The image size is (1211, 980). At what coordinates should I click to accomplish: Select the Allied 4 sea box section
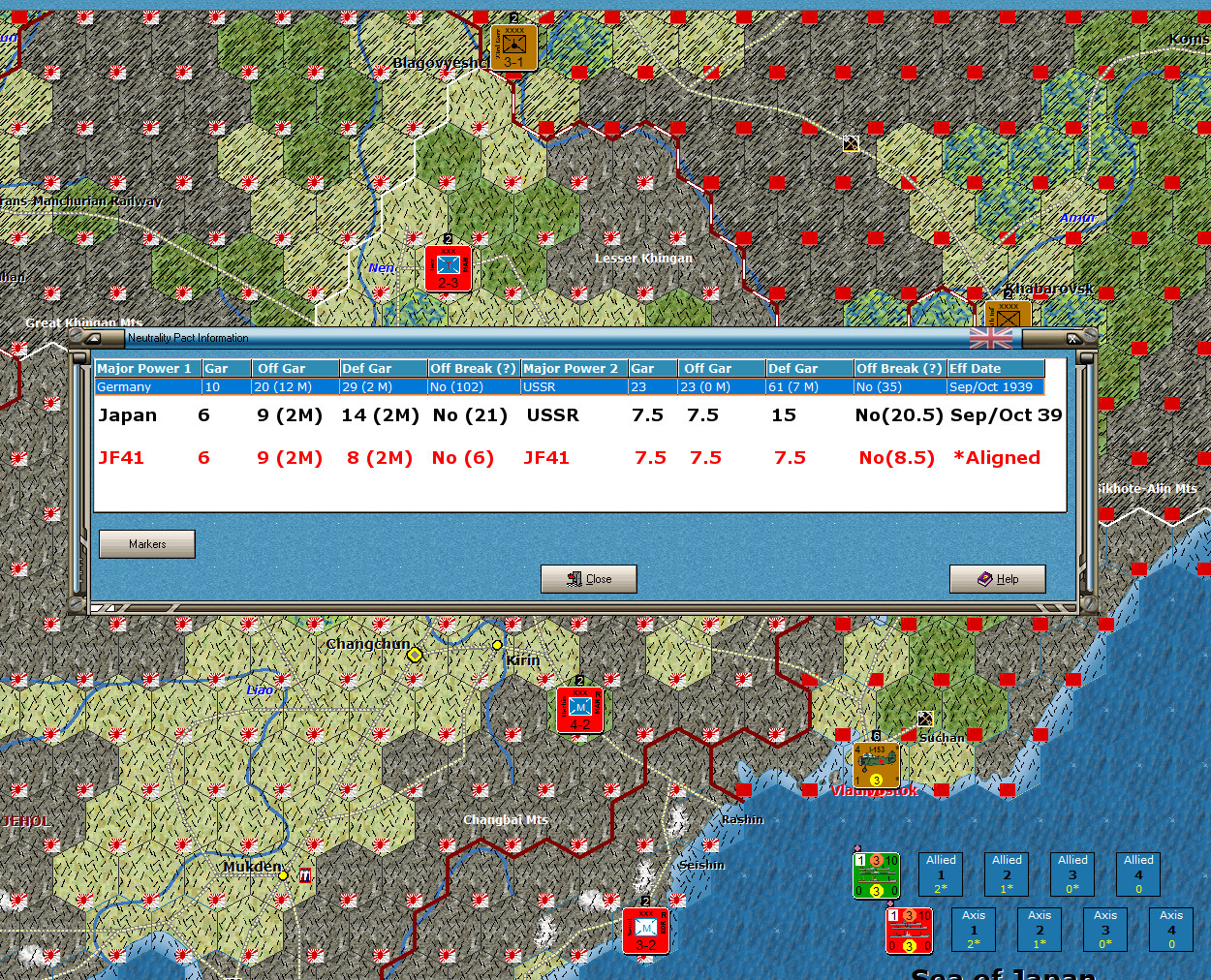pyautogui.click(x=1138, y=873)
